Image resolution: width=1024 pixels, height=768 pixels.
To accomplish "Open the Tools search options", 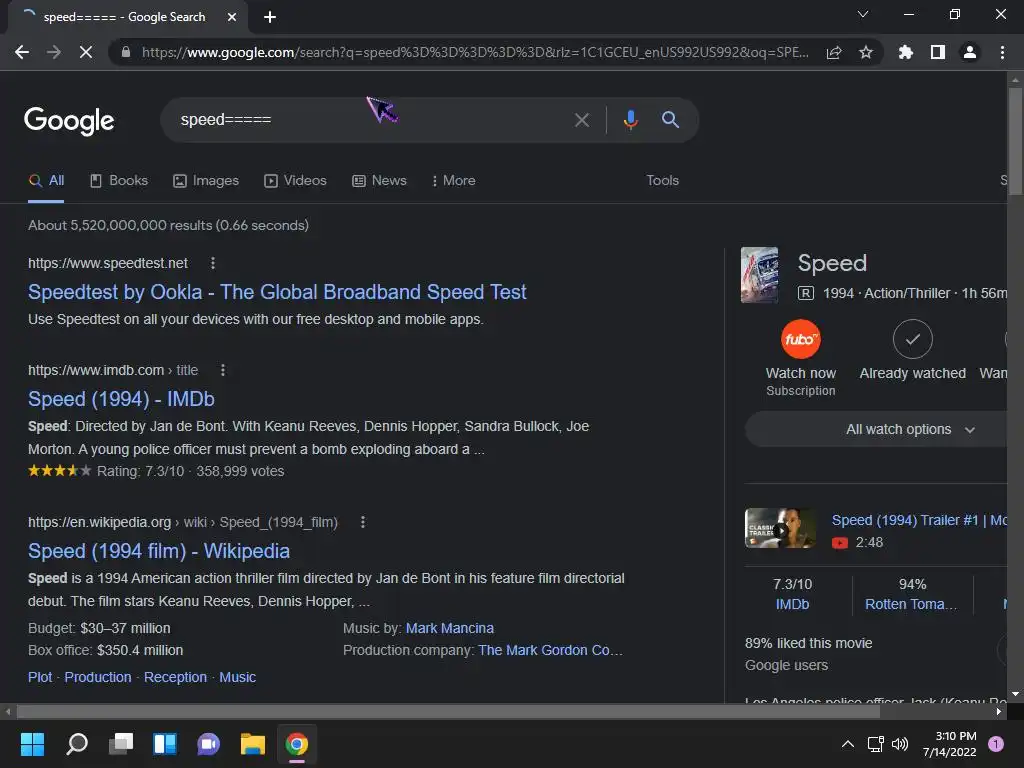I will [662, 181].
